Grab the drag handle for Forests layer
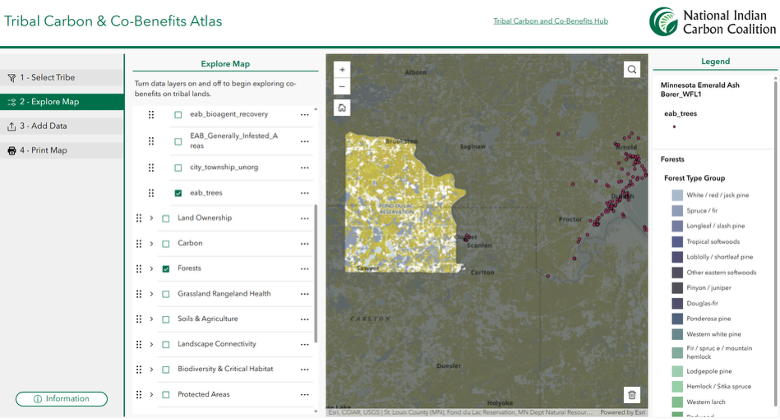780x420 pixels. click(139, 269)
